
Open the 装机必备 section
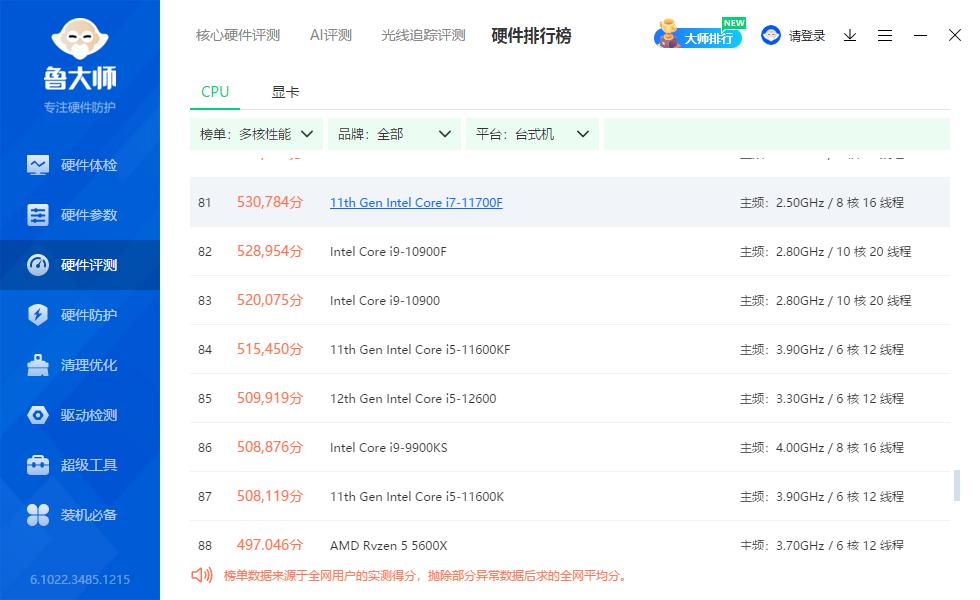(80, 514)
